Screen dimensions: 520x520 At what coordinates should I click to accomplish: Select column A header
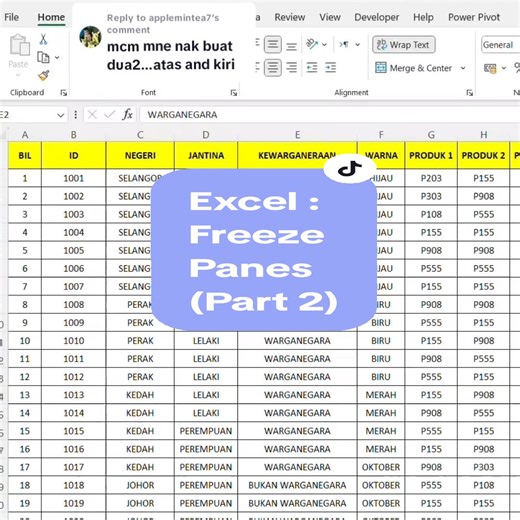pos(25,135)
